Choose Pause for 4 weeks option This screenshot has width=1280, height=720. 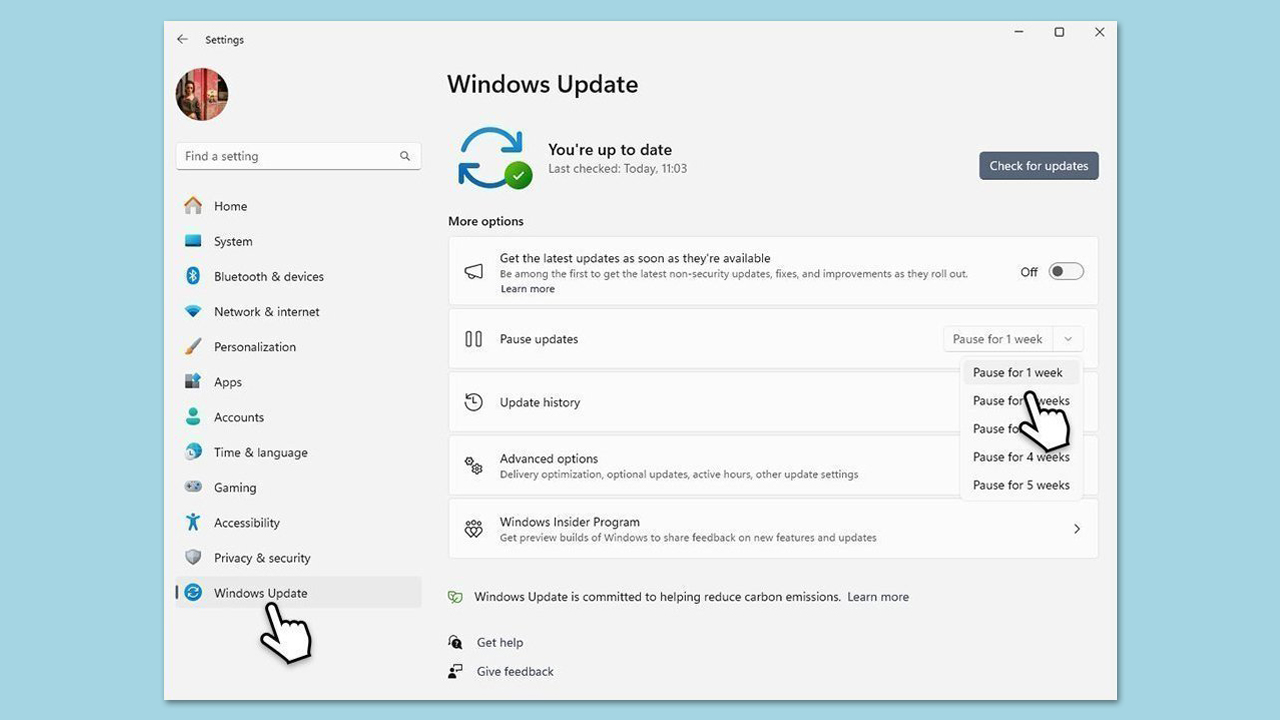click(x=1021, y=457)
